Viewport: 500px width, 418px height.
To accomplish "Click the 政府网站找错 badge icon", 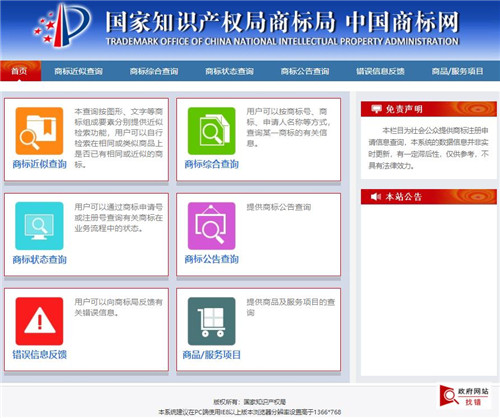I will pyautogui.click(x=464, y=396).
